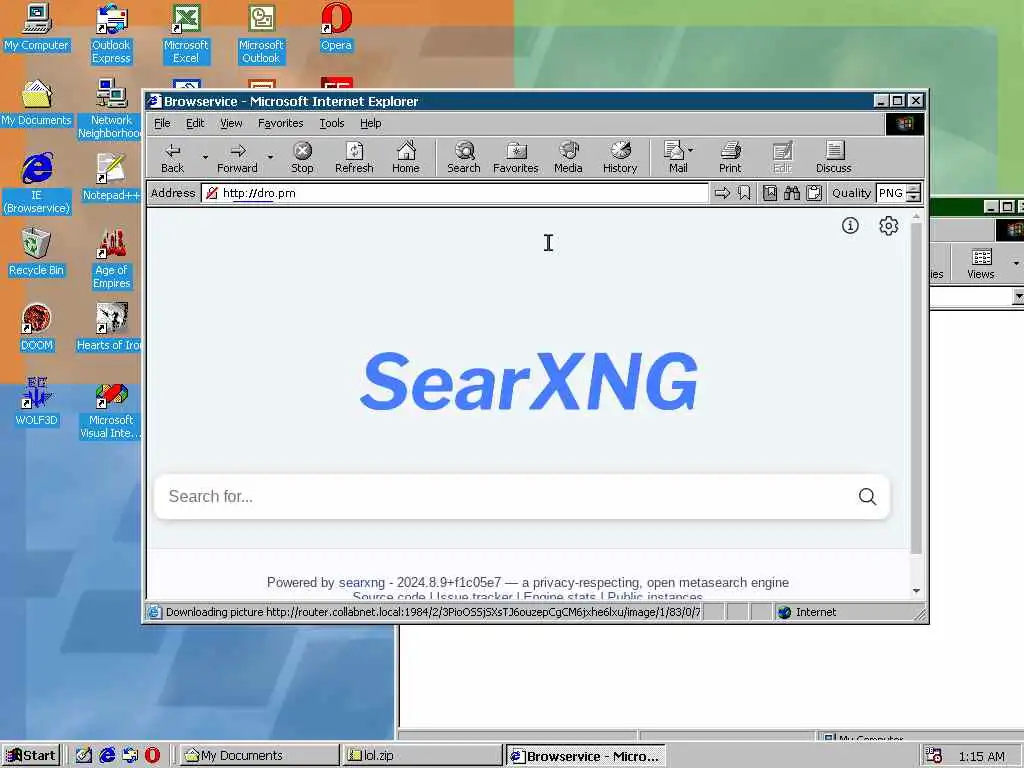Open the Favorites toolbar panel
Screen dimensions: 1024x768
(x=515, y=157)
